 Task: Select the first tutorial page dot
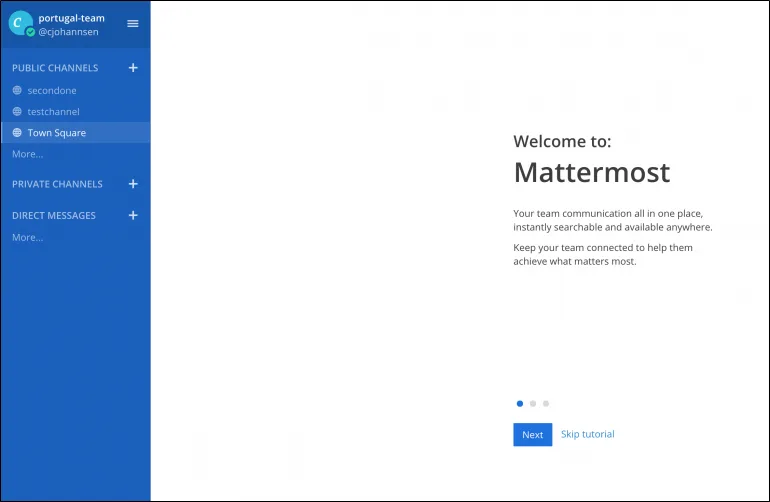coord(520,404)
